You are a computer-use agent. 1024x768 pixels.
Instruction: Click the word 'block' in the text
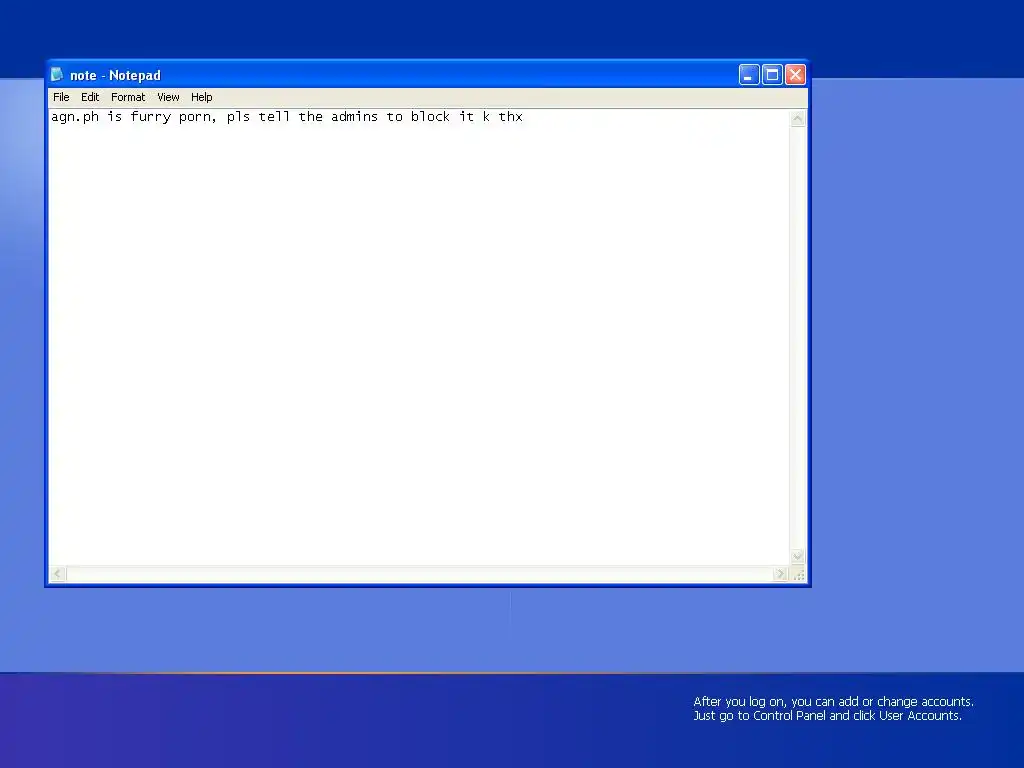430,117
